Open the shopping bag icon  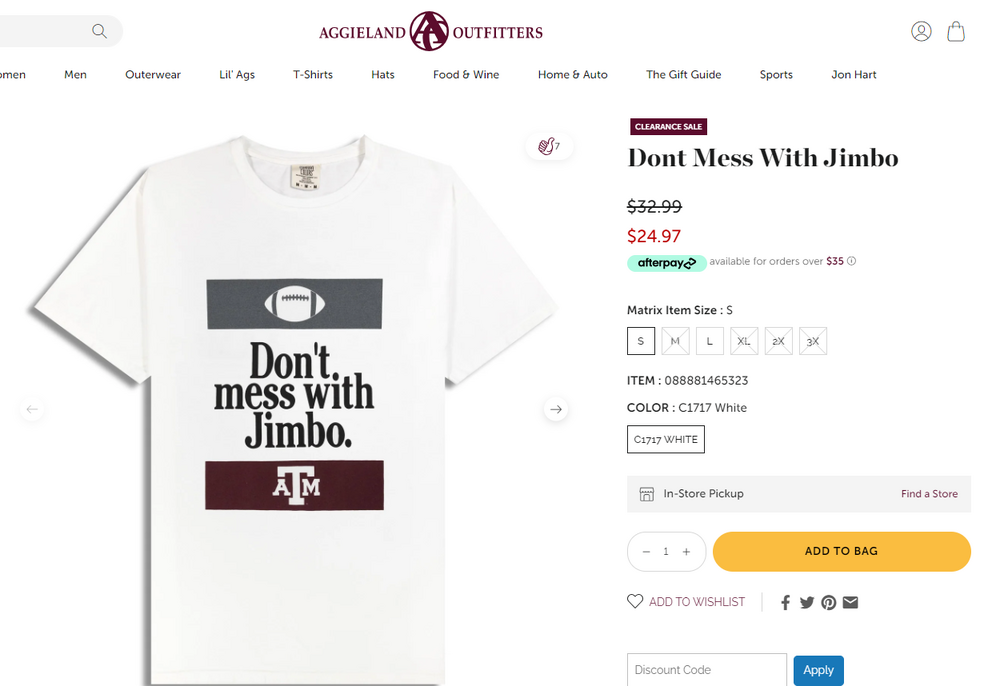pyautogui.click(x=956, y=31)
